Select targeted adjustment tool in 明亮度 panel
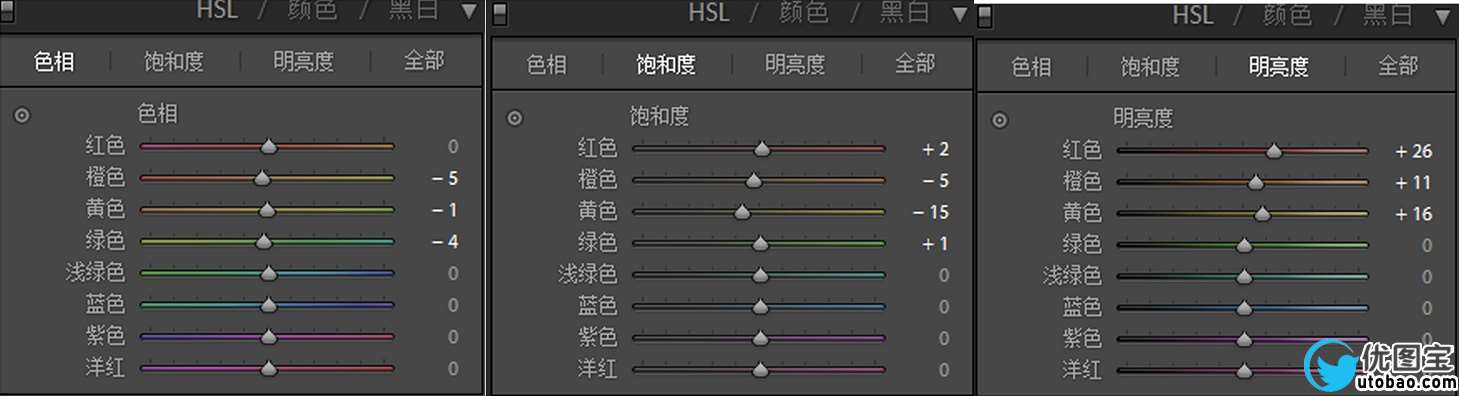 999,121
